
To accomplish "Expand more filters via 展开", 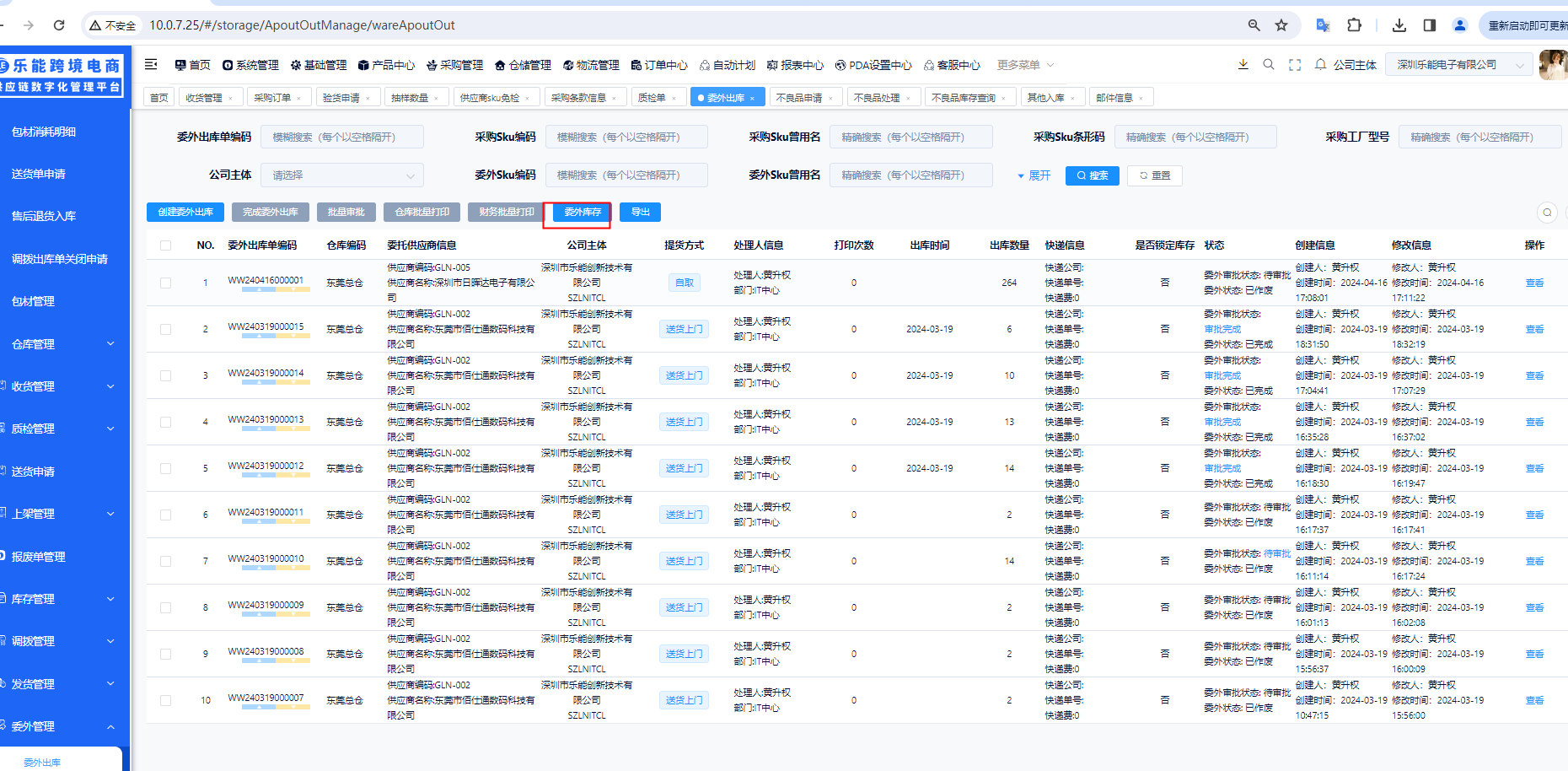I will (x=1034, y=175).
